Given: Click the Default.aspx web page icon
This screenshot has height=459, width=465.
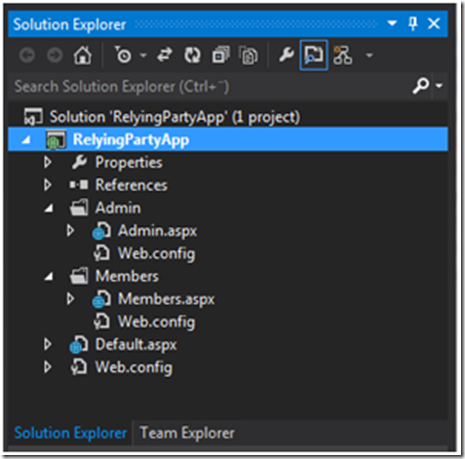Looking at the screenshot, I should click(x=79, y=345).
